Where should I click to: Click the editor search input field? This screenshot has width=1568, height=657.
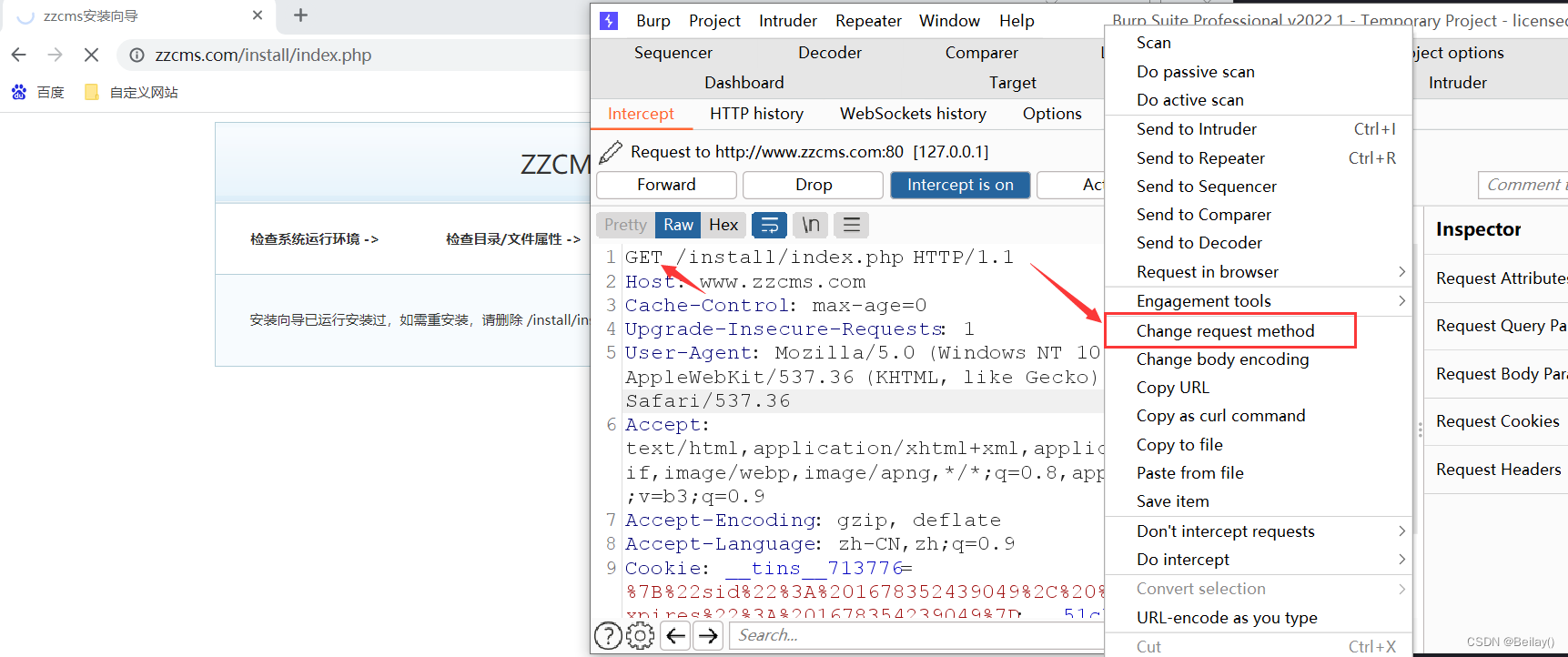(917, 635)
